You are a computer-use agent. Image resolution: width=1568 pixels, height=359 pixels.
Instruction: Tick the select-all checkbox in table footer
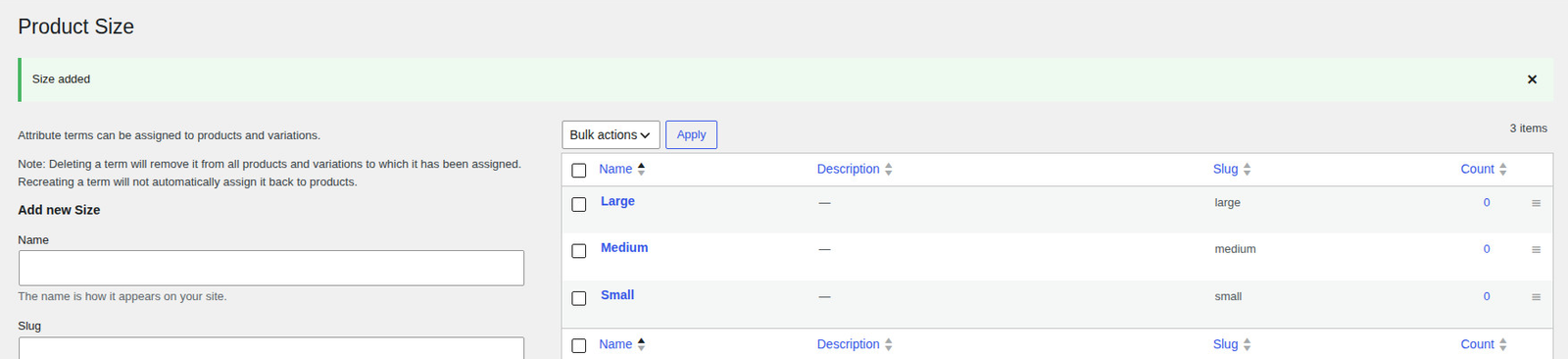click(x=579, y=346)
